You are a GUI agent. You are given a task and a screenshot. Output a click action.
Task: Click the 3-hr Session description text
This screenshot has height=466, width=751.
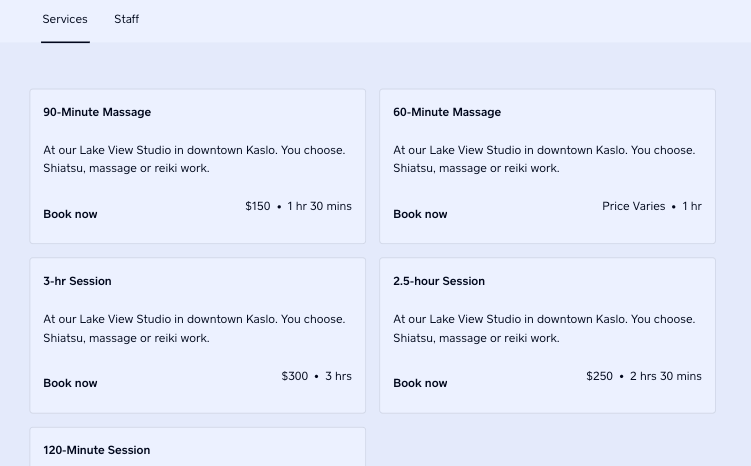(194, 328)
